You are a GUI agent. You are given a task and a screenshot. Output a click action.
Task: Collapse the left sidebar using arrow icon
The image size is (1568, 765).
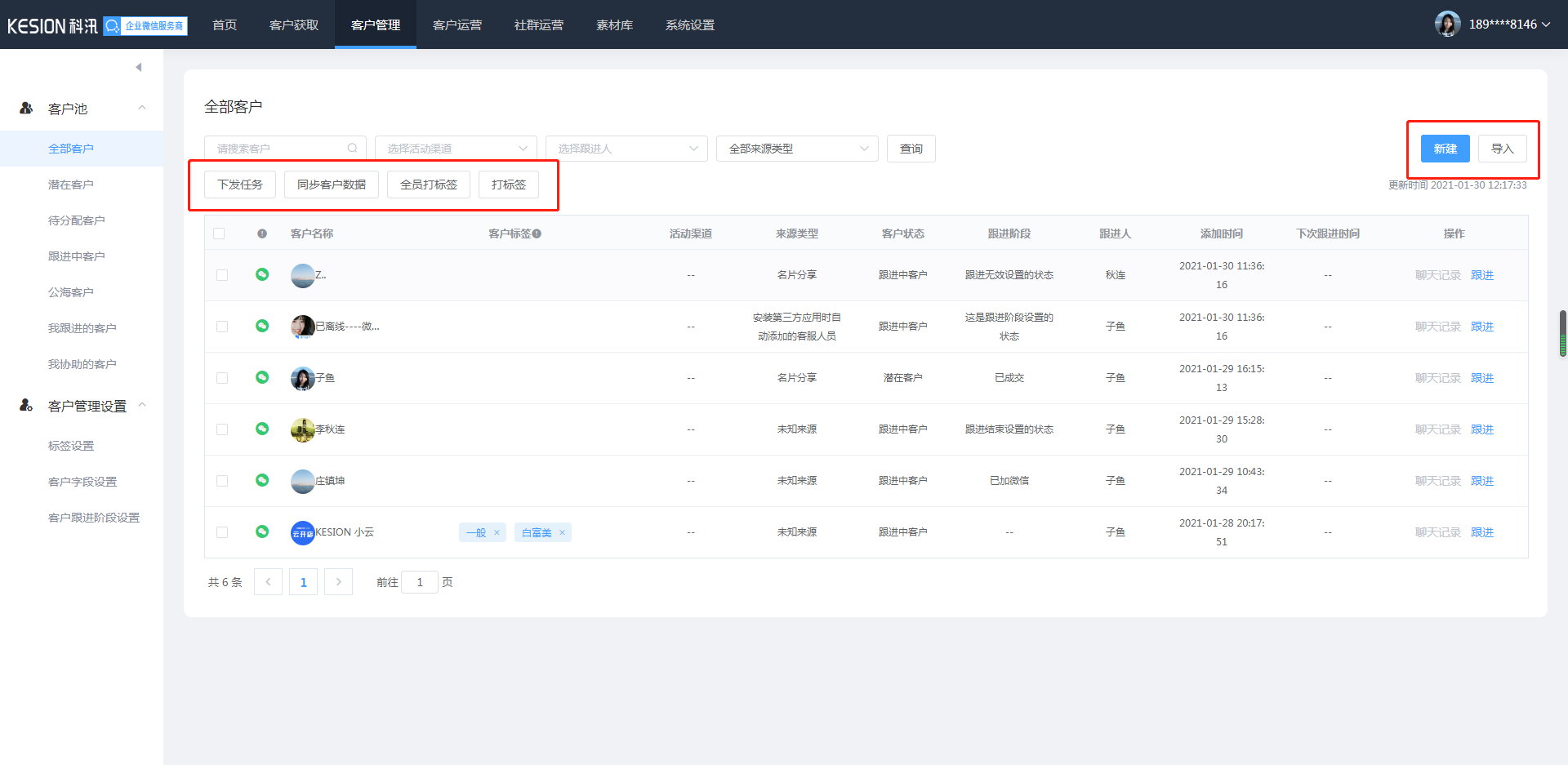(x=139, y=67)
